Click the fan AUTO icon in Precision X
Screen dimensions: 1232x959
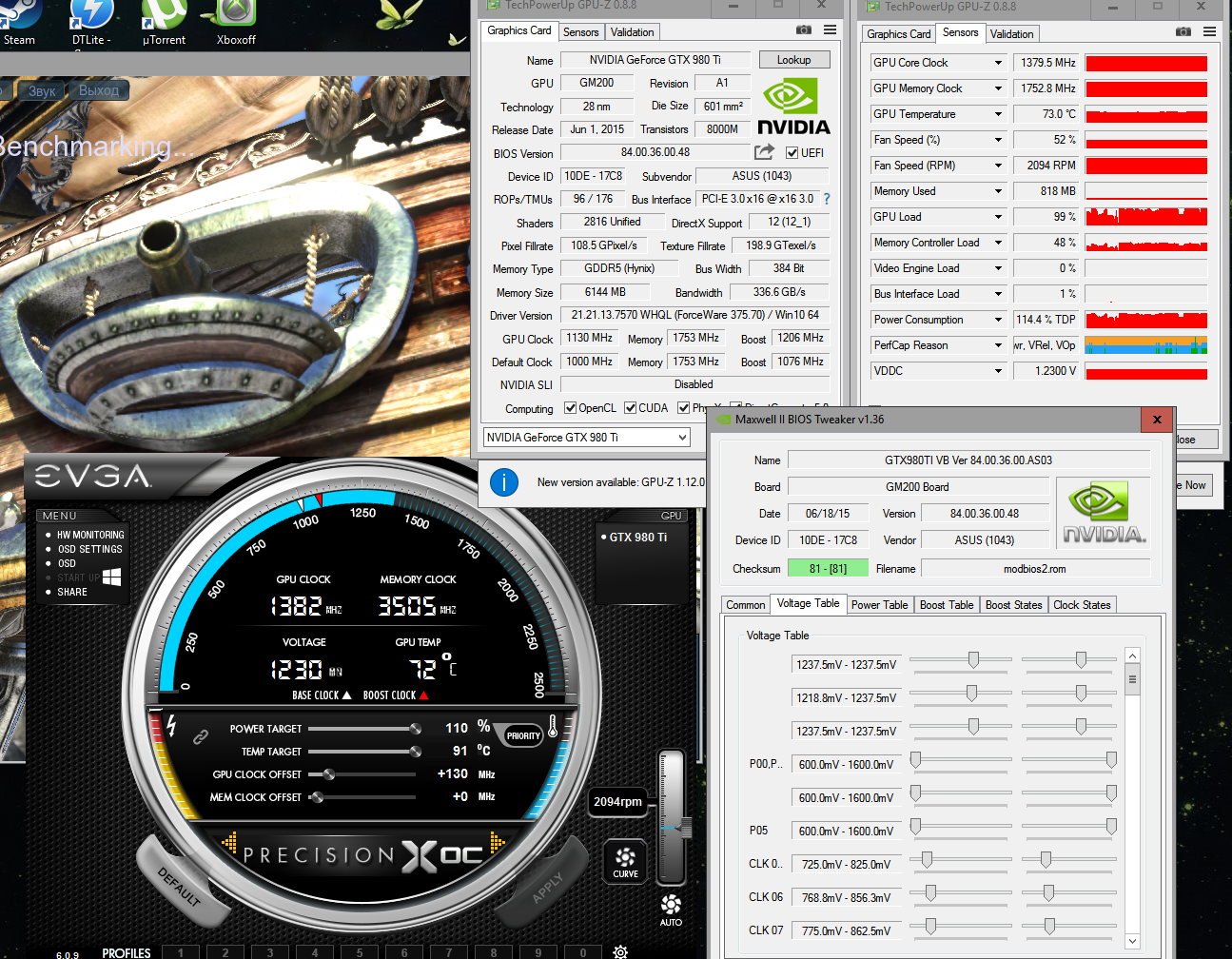671,910
